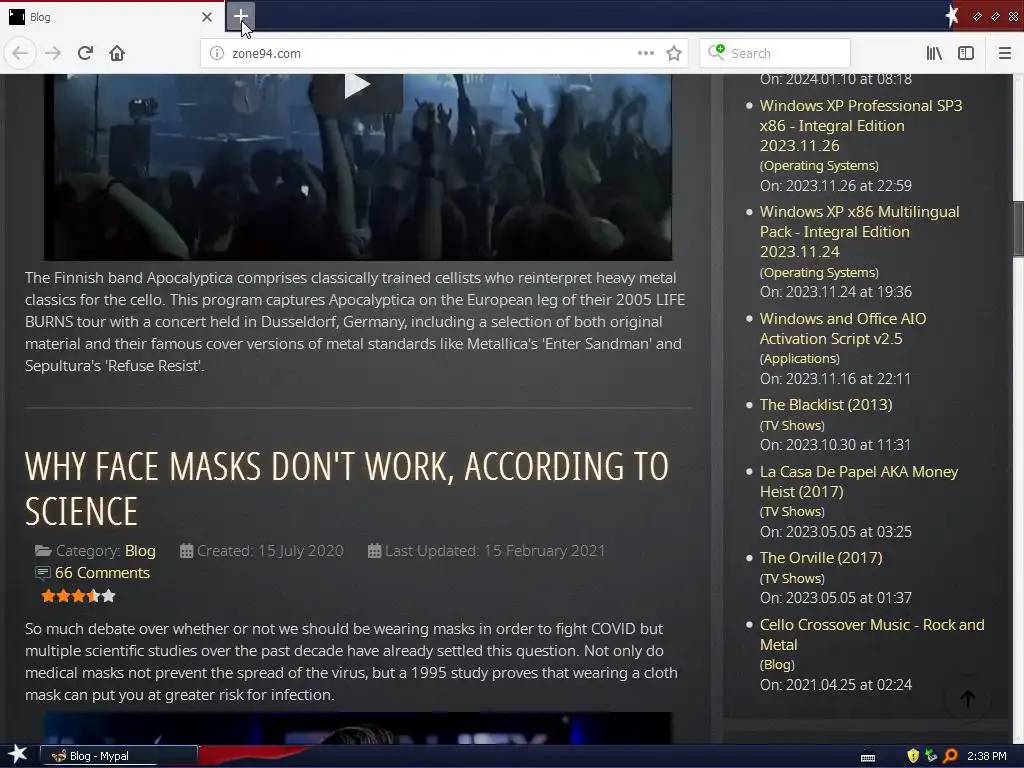
Task: Open a new tab with plus button
Action: click(x=240, y=16)
